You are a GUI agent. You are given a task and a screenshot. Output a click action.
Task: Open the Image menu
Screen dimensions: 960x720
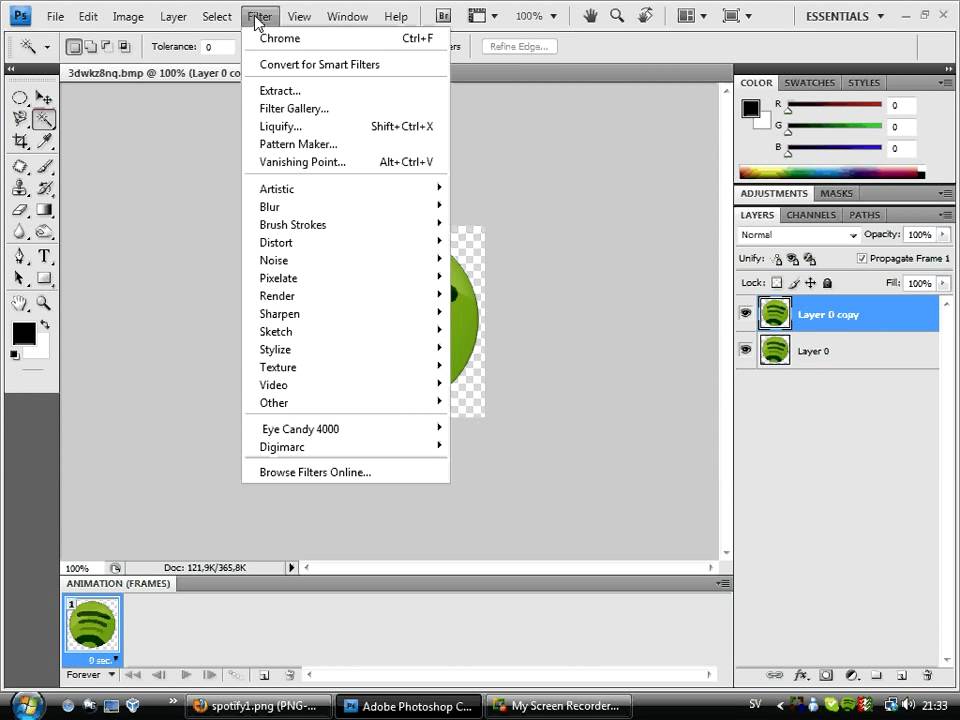pos(128,17)
